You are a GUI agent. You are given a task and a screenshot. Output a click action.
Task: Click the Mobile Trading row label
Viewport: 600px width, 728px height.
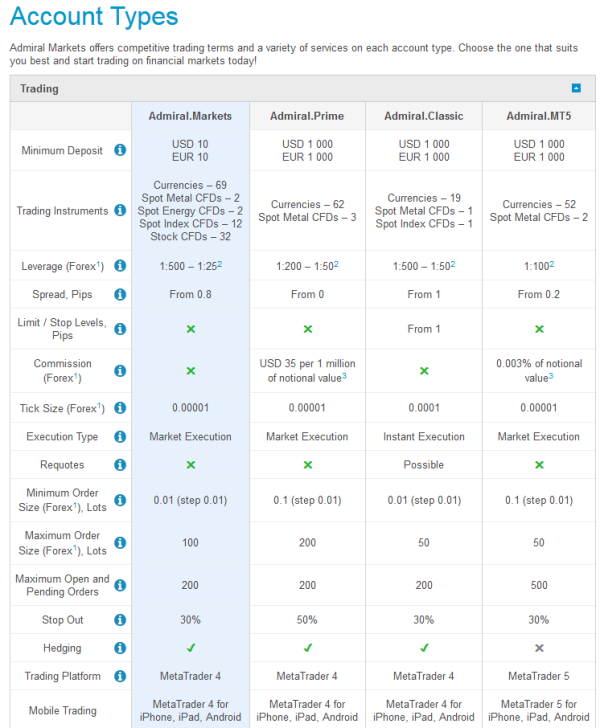[x=63, y=710]
